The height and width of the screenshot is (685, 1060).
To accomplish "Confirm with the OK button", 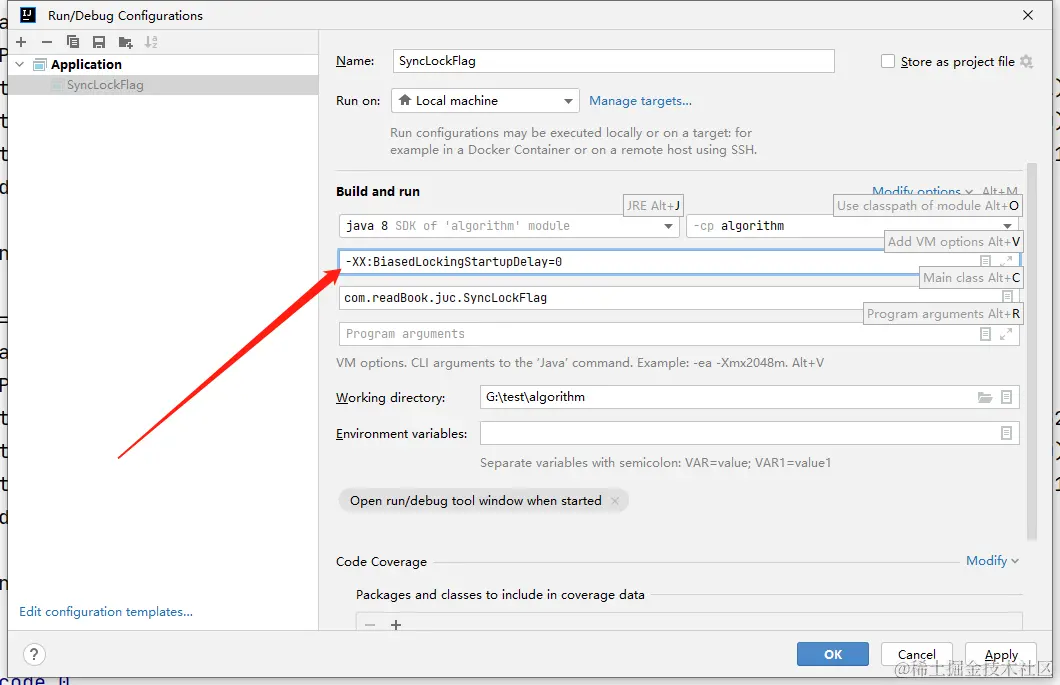I will (x=833, y=654).
